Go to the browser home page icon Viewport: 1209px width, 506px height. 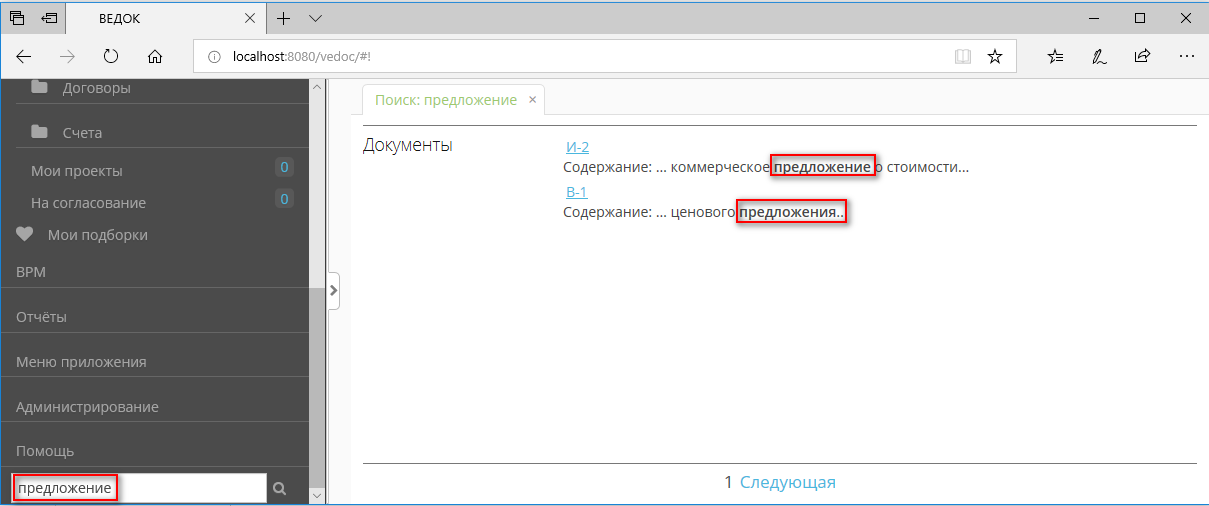click(x=154, y=57)
